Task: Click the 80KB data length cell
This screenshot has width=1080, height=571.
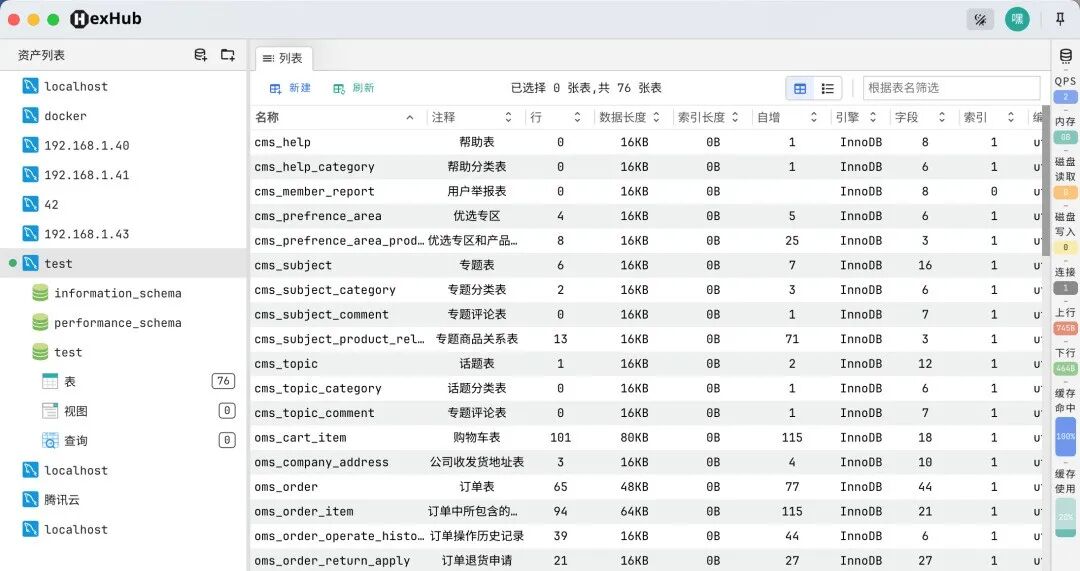Action: click(634, 437)
